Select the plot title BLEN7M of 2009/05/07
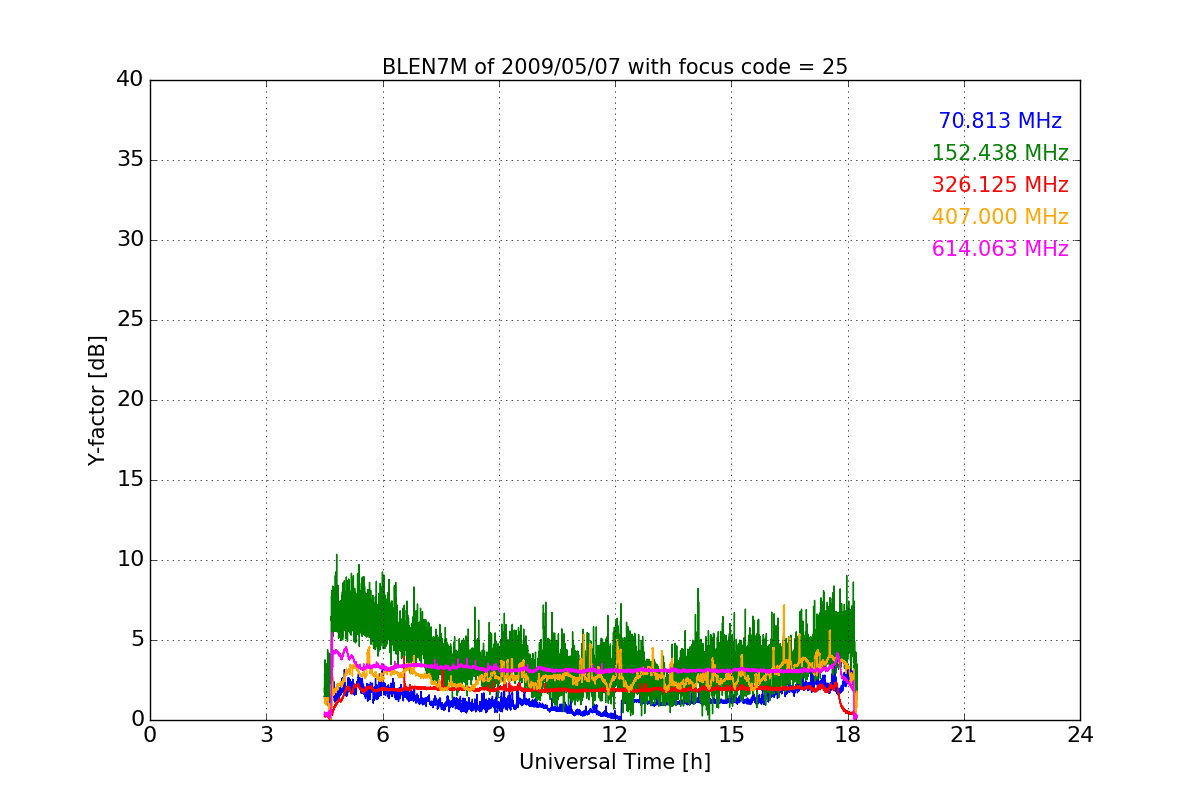This screenshot has width=1200, height=800. 614,67
